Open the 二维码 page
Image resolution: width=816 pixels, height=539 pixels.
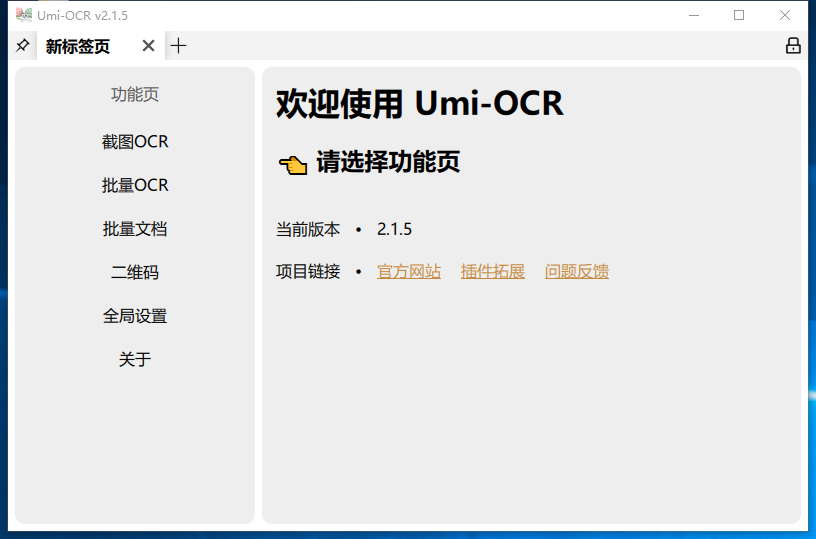(x=135, y=272)
